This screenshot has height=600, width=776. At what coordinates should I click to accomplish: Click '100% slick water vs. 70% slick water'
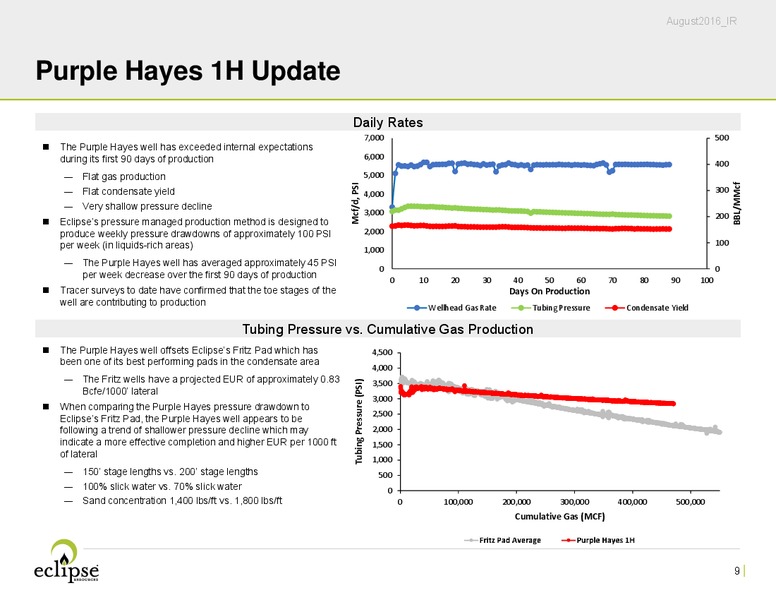coord(162,487)
